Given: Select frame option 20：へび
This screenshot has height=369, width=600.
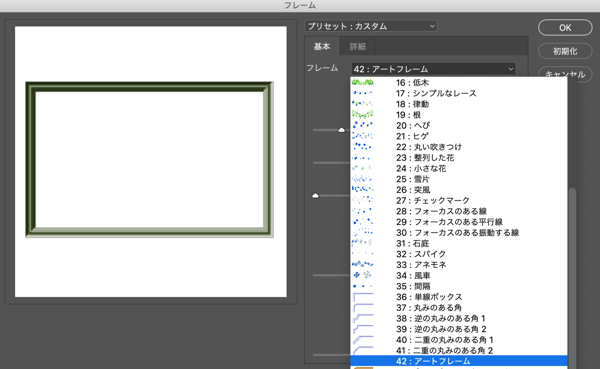Looking at the screenshot, I should (x=458, y=126).
